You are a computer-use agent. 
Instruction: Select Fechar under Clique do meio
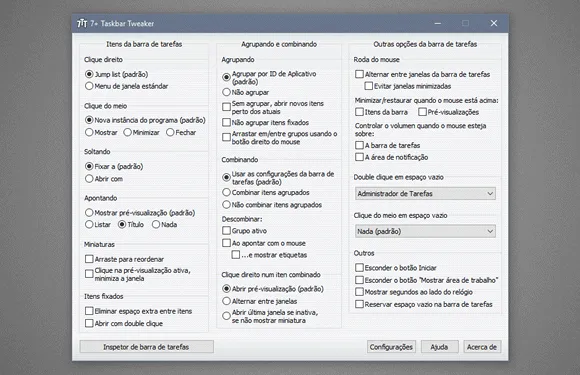pyautogui.click(x=170, y=132)
